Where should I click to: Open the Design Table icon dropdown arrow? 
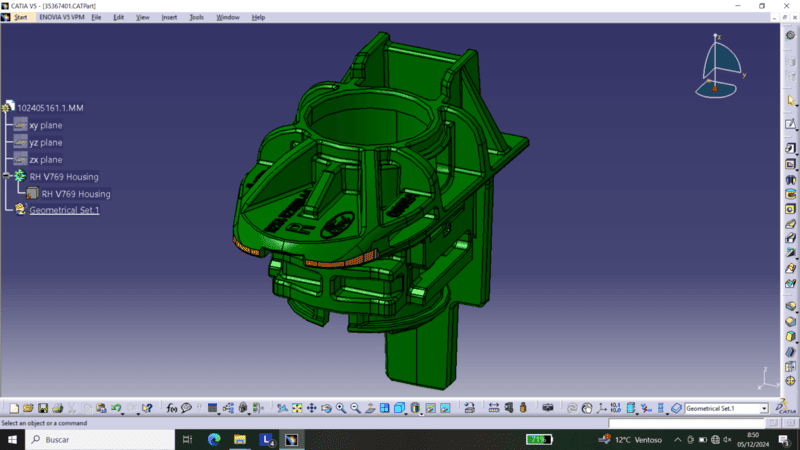(x=219, y=412)
